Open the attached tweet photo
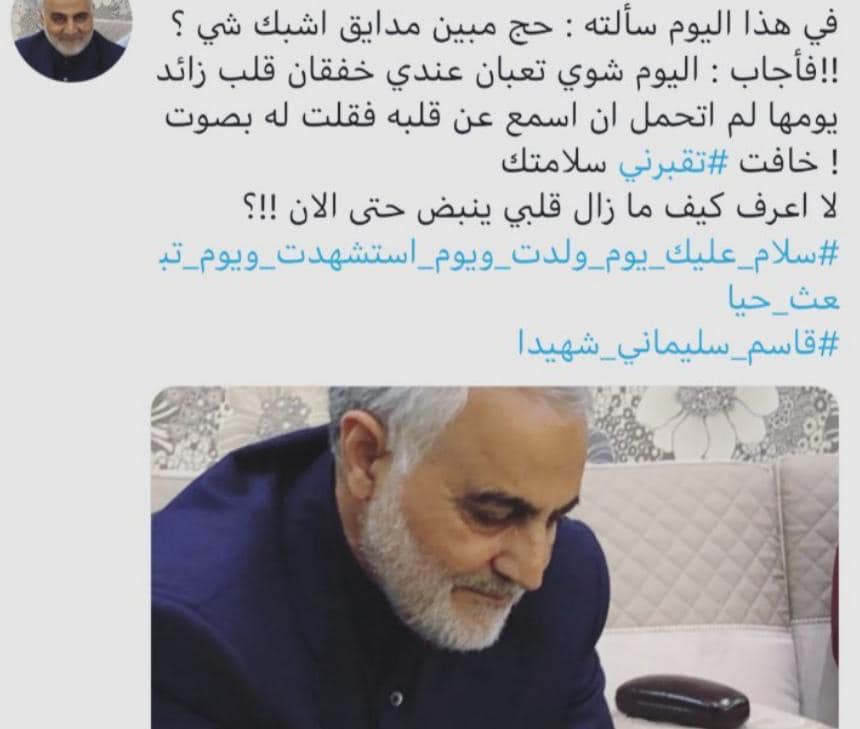The height and width of the screenshot is (729, 860). click(495, 557)
